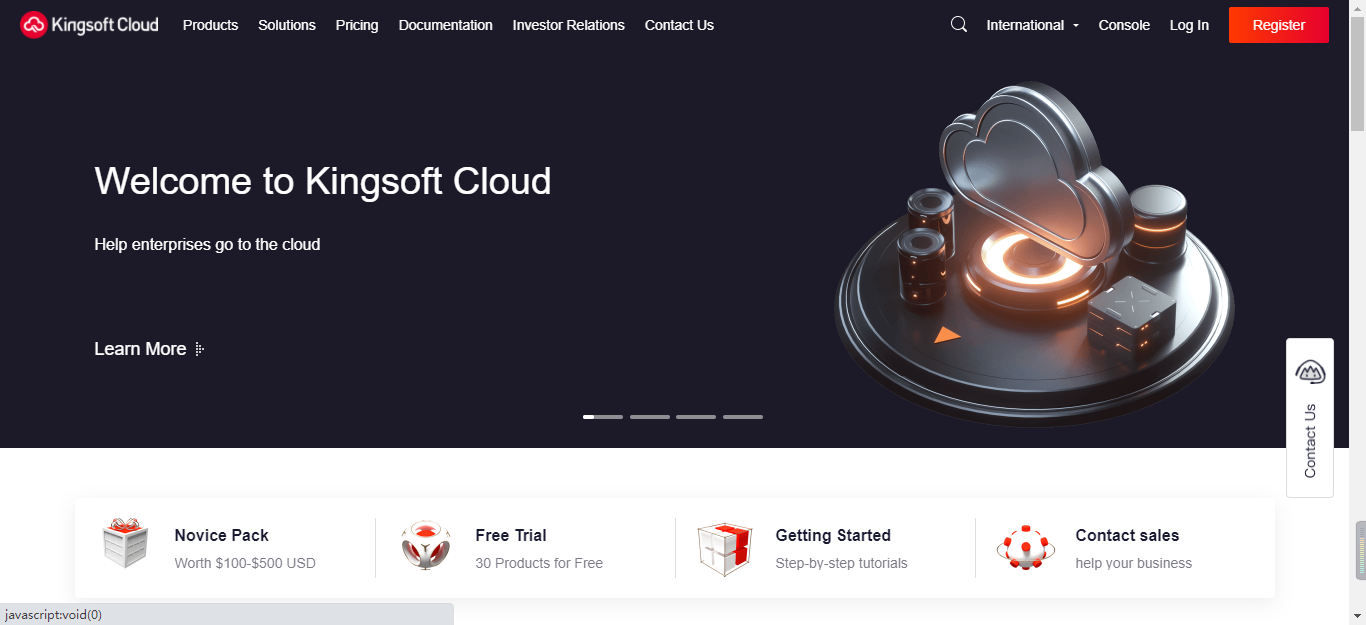Screen dimensions: 1366x625
Task: Click 'Worth $100-$500 USD' text
Action: point(245,563)
